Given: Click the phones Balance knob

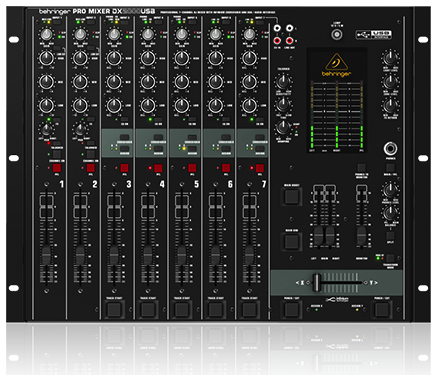Looking at the screenshot, I should click(x=390, y=212).
